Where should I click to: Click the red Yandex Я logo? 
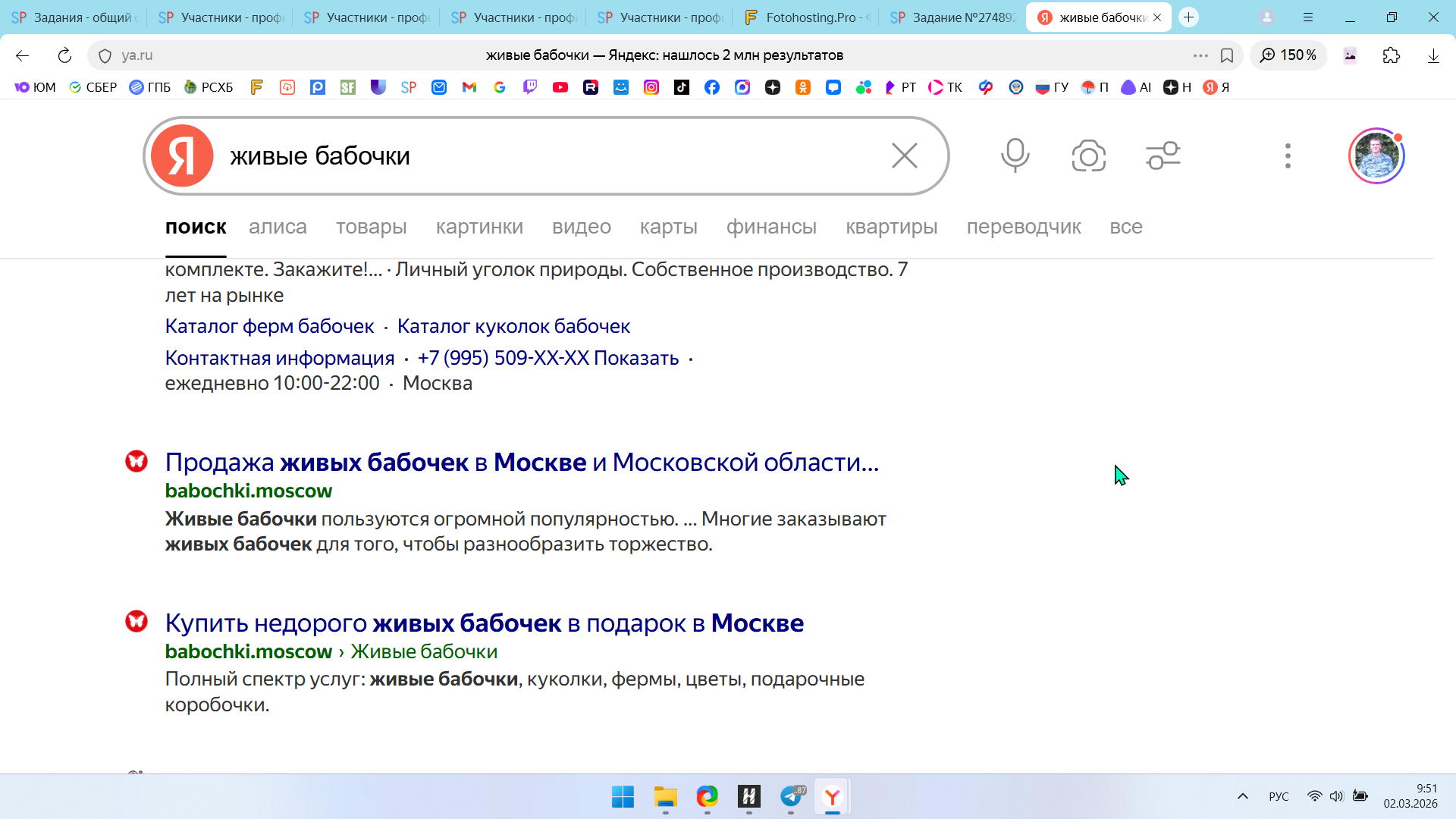[182, 155]
